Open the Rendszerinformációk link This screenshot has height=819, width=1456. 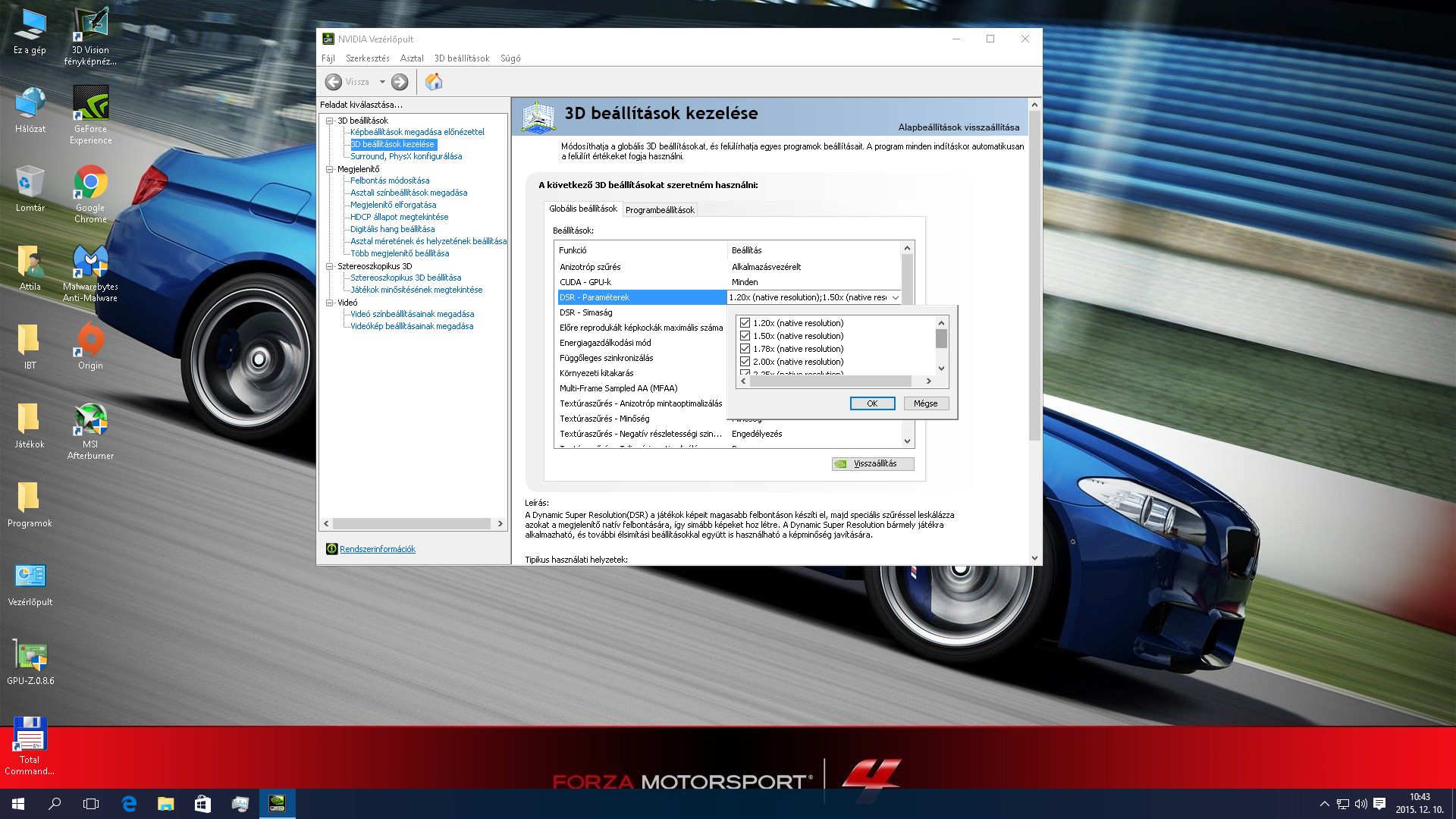pos(377,549)
